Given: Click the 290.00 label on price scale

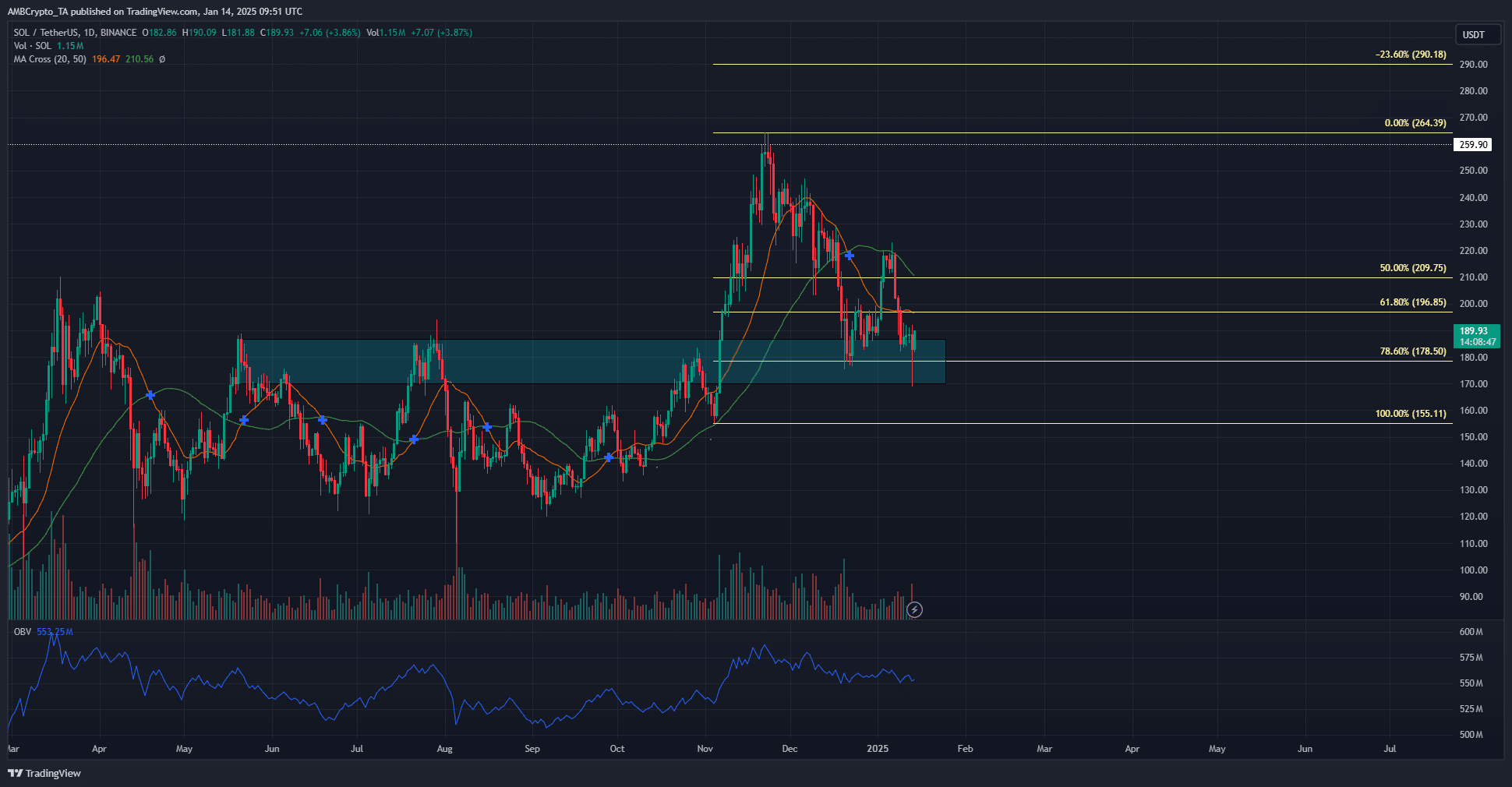Looking at the screenshot, I should (1474, 65).
